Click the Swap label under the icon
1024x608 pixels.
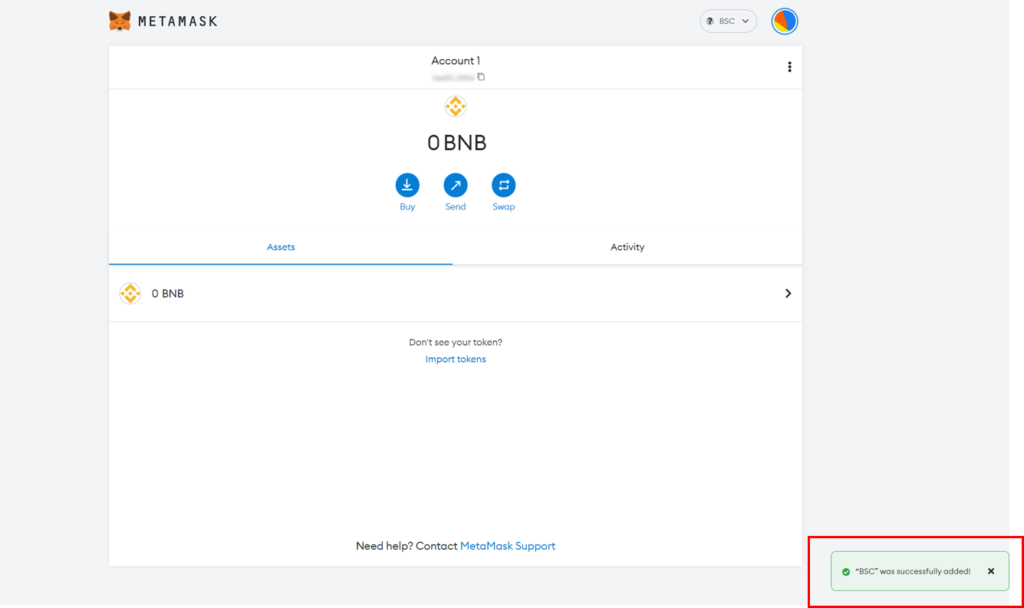(504, 207)
